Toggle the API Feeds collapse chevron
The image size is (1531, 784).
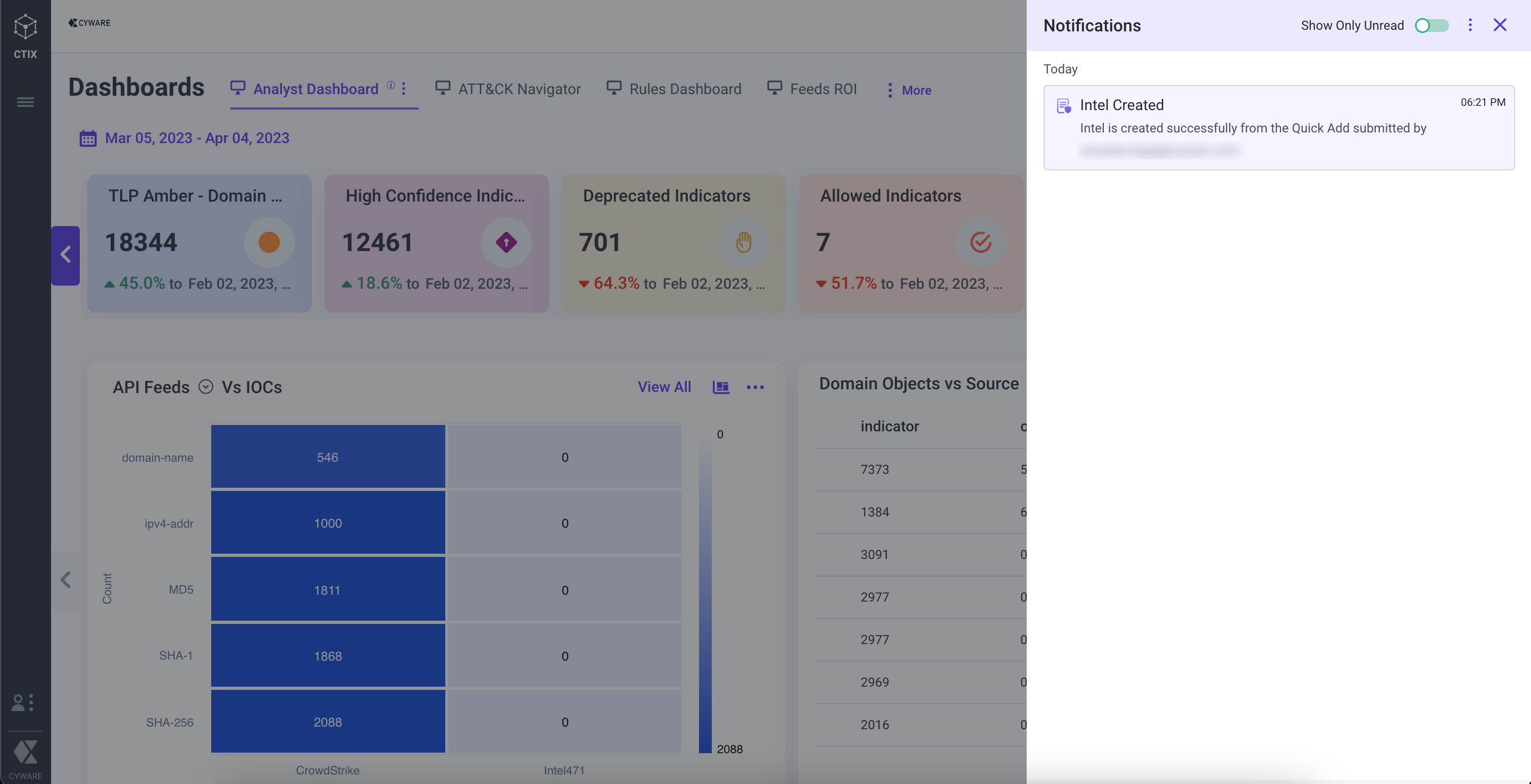206,386
